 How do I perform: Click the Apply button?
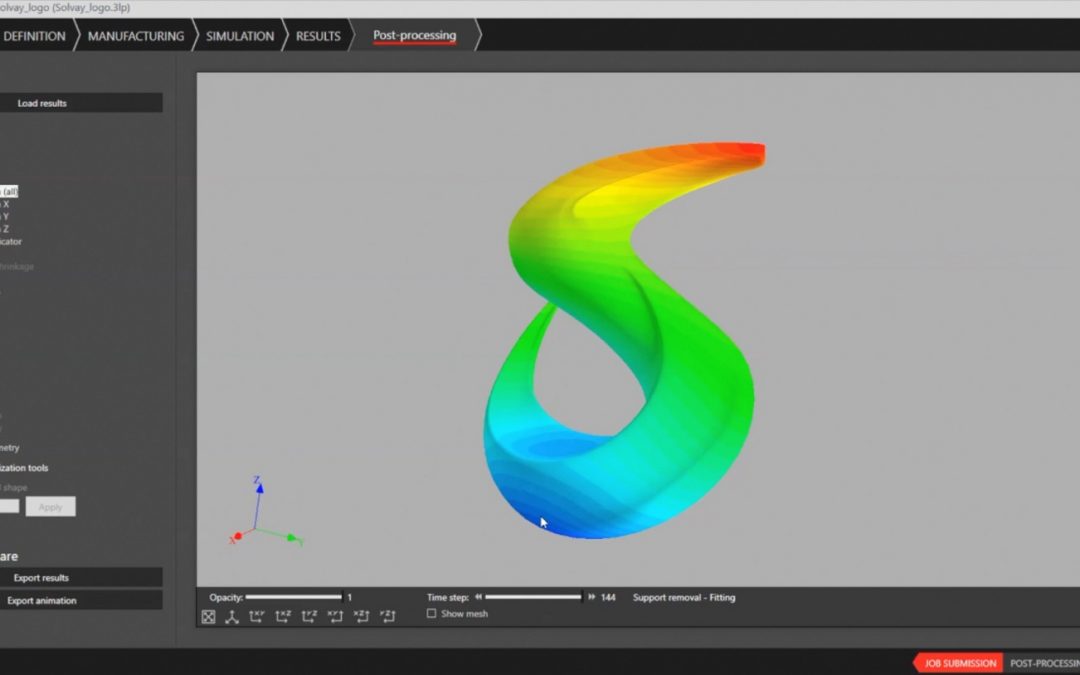click(x=50, y=507)
